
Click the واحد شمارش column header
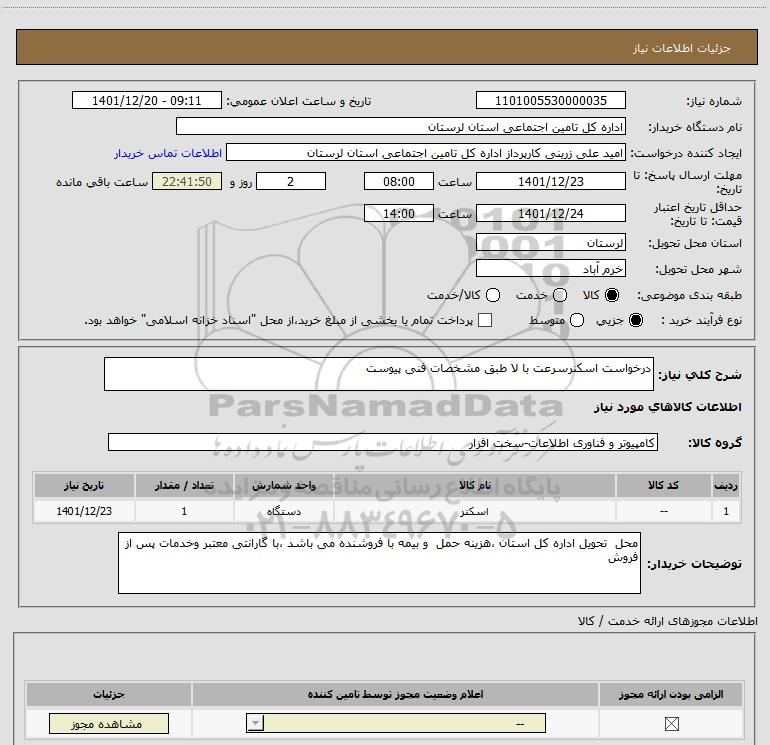tap(284, 485)
